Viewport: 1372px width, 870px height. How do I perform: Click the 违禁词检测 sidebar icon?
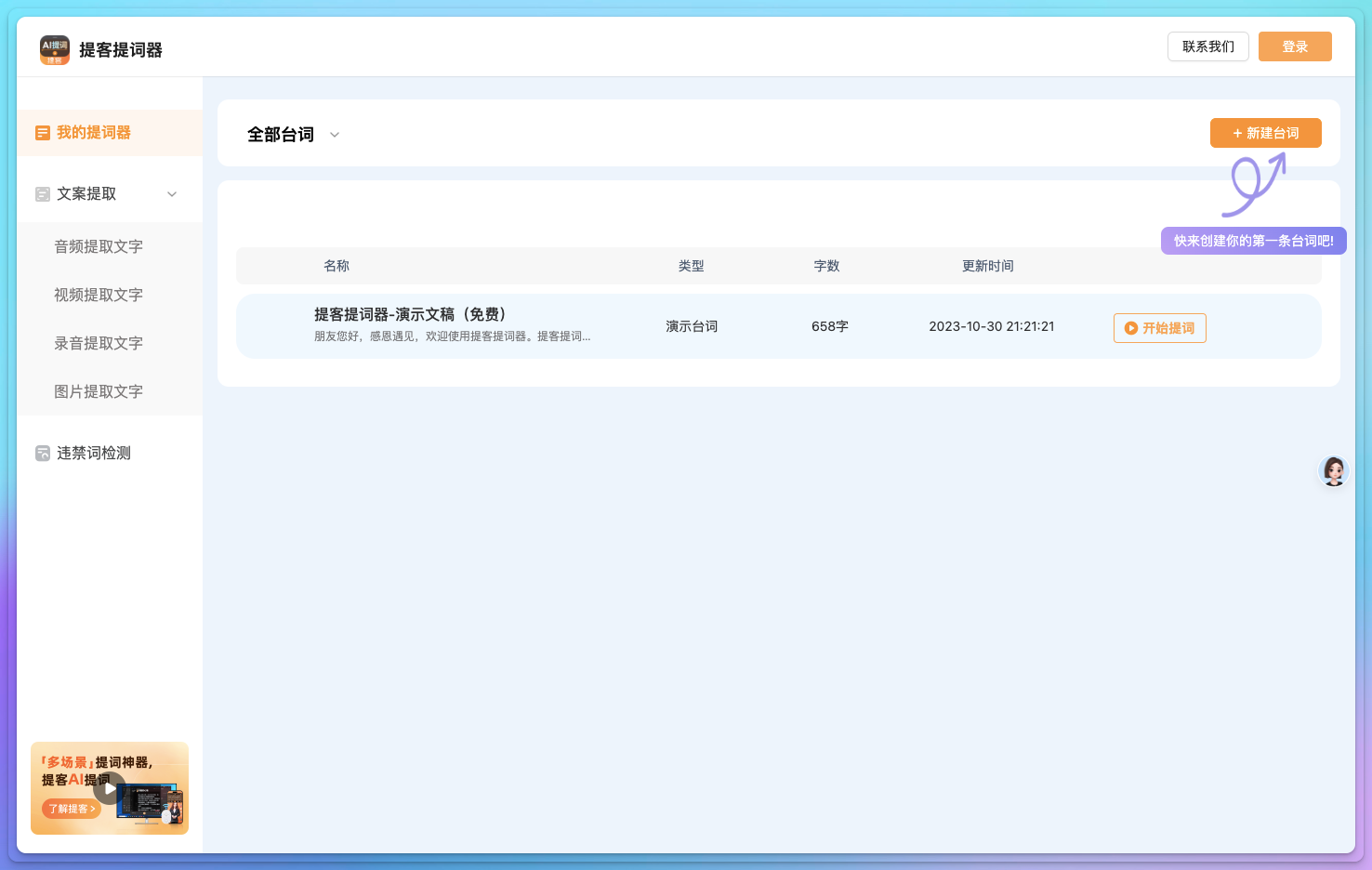(x=43, y=454)
